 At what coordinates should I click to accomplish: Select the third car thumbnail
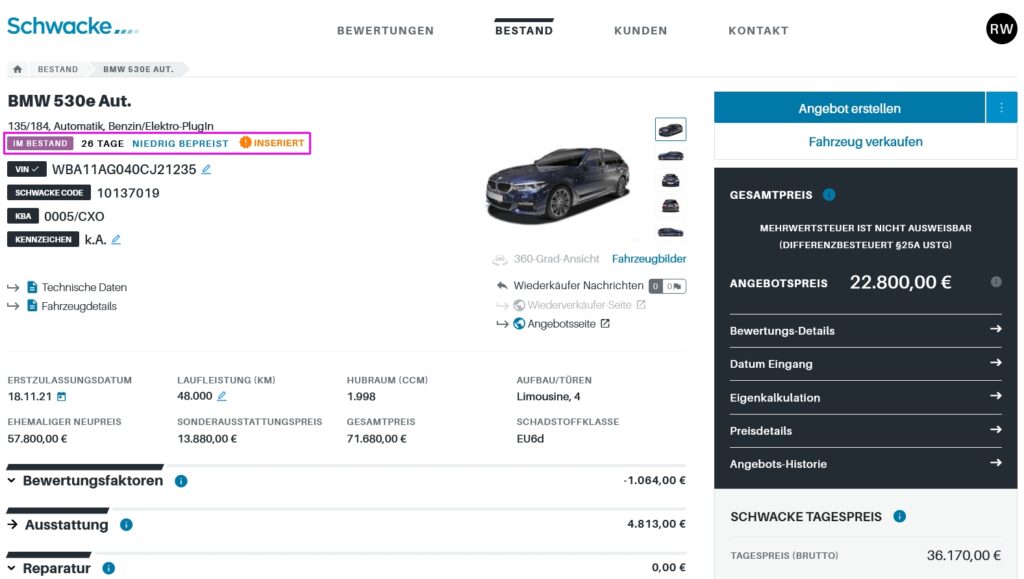(x=671, y=180)
